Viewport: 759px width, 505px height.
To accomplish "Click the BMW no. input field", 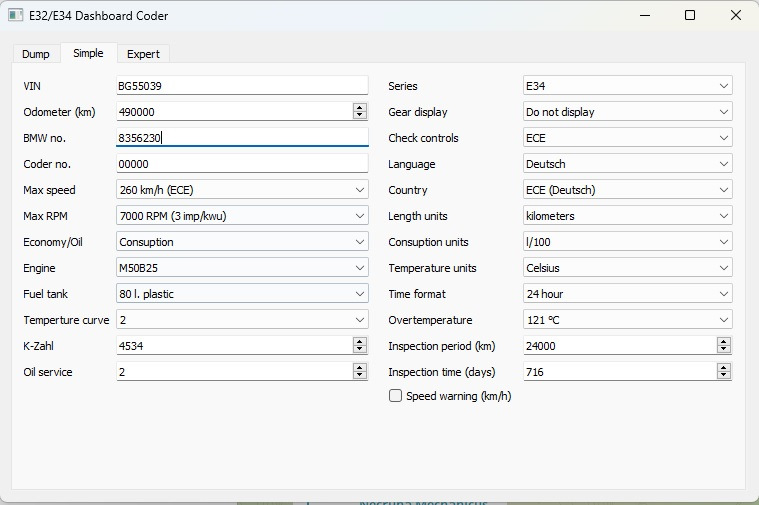I will (x=242, y=138).
